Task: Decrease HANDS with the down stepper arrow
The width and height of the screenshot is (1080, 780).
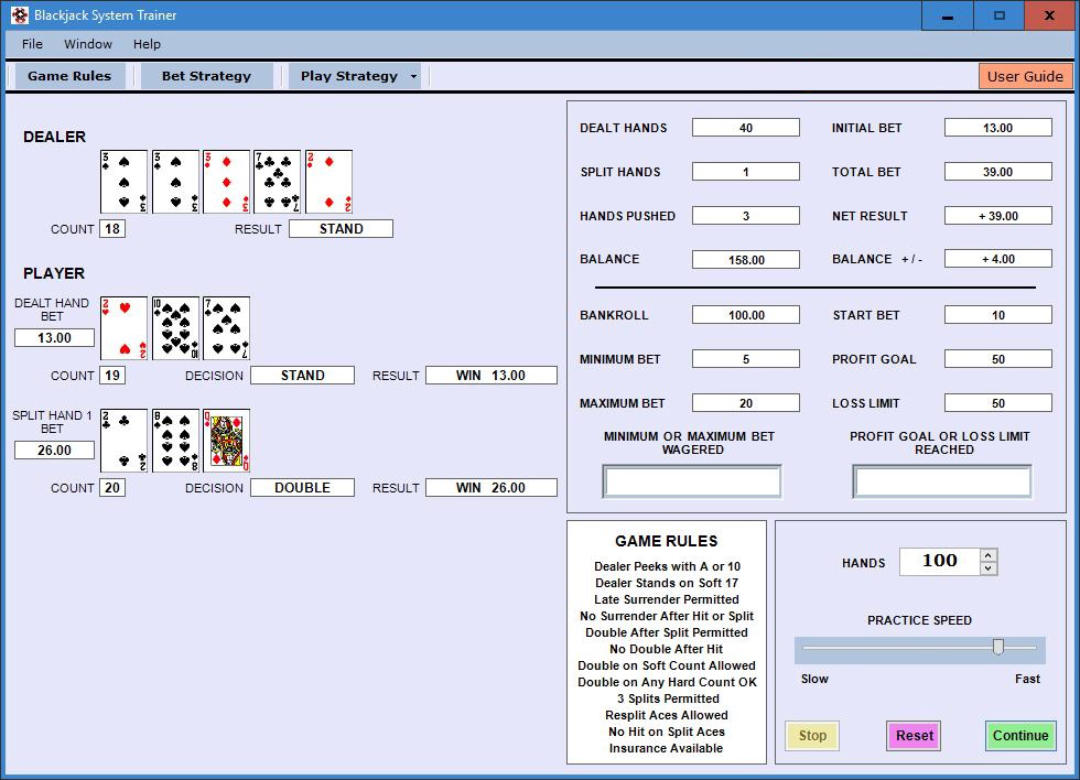Action: [x=988, y=568]
